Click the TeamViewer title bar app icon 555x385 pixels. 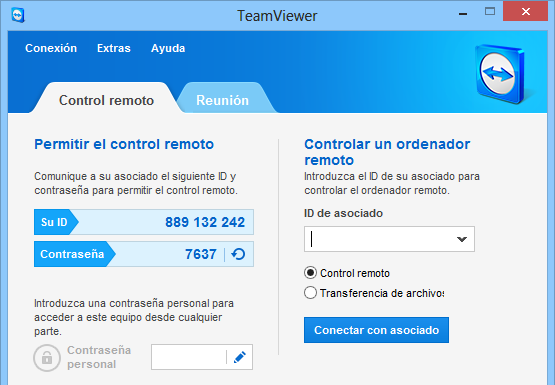click(18, 16)
